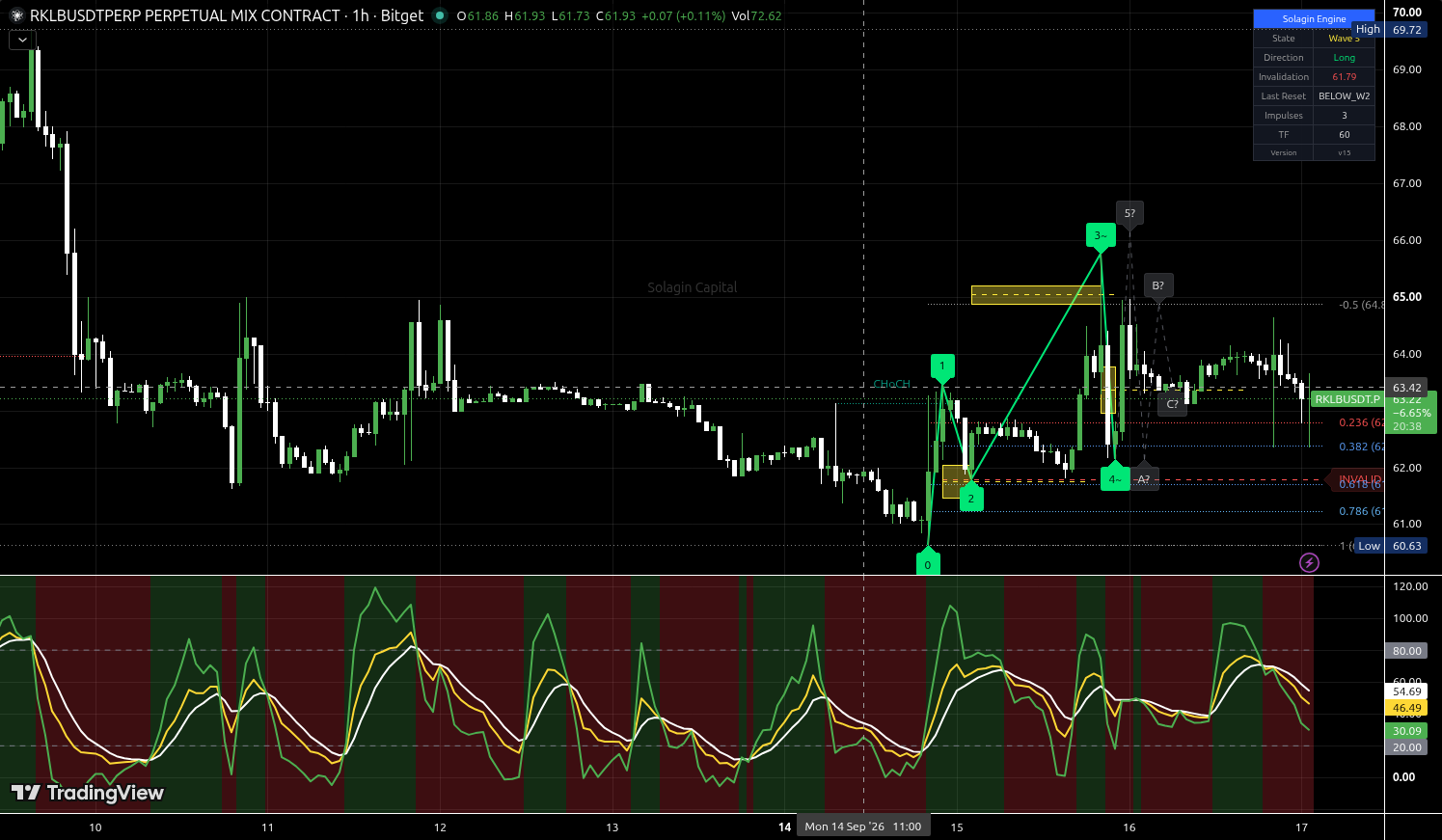1442x840 pixels.
Task: Click the State row label
Action: tap(1284, 39)
